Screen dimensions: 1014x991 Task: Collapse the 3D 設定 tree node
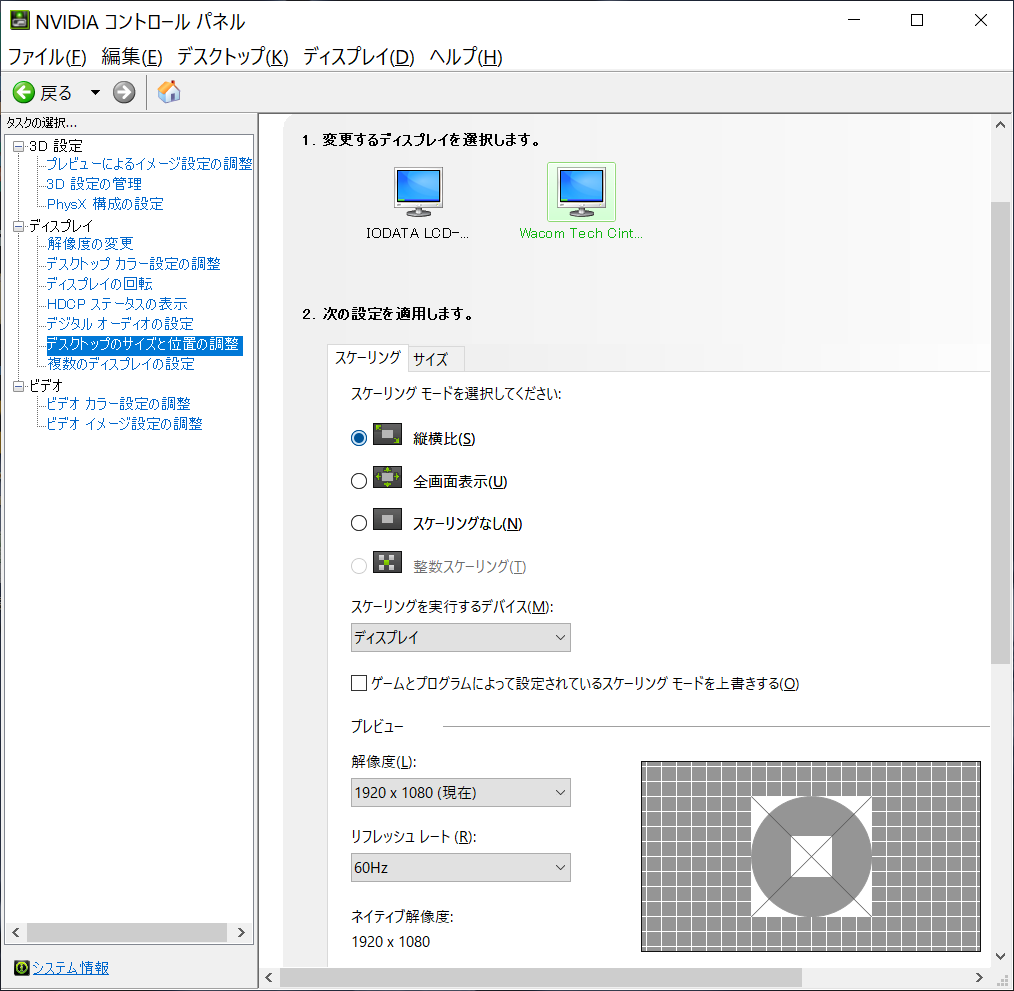pos(19,146)
